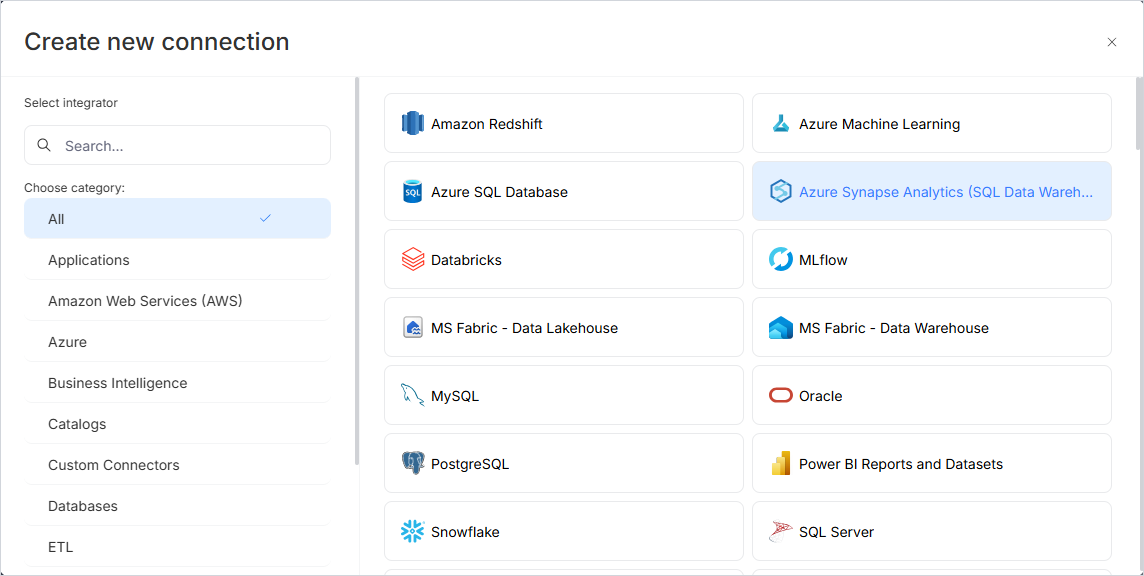Select the Oracle red logo icon
Screen dimensions: 1144x576
780,396
